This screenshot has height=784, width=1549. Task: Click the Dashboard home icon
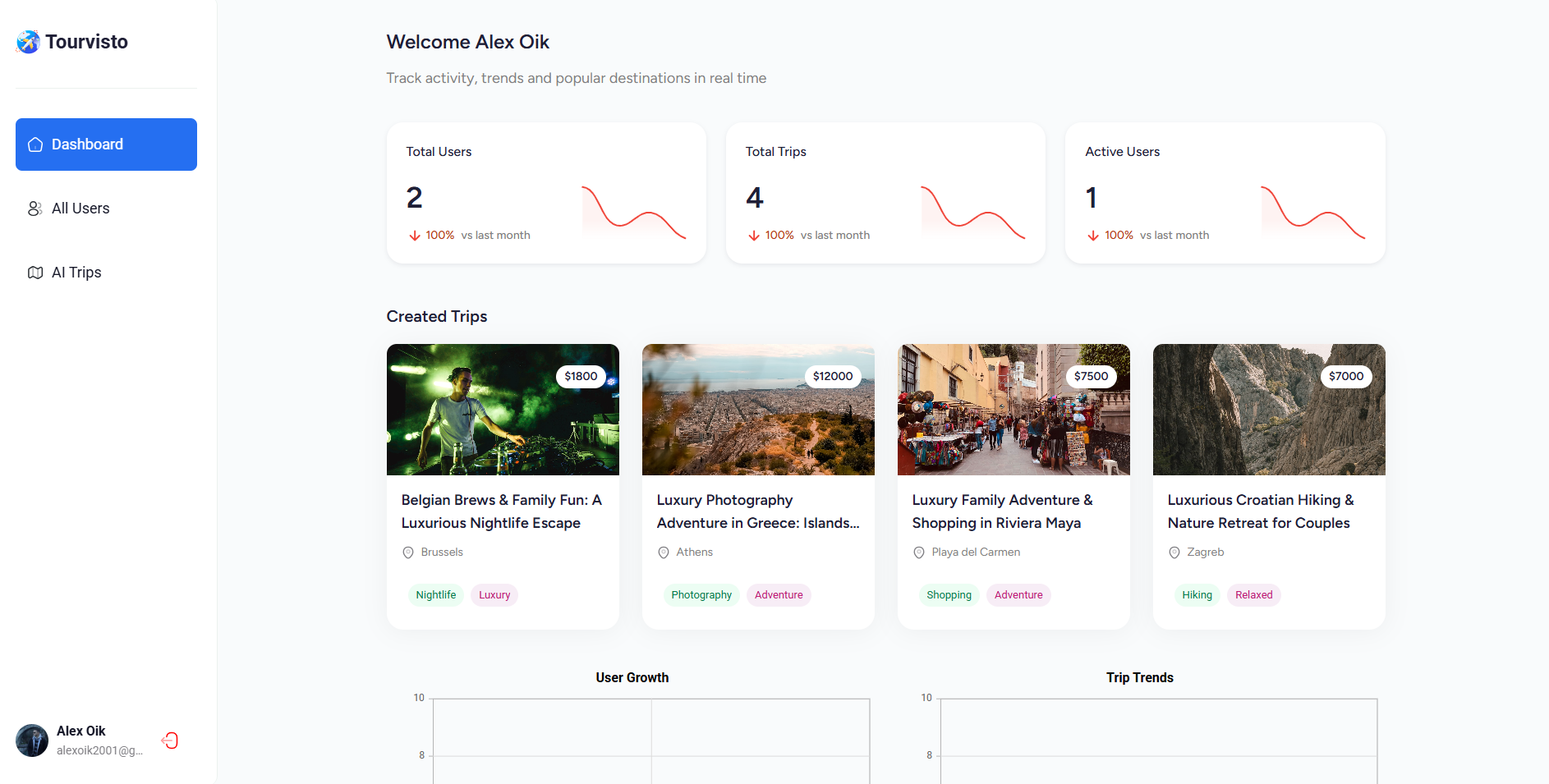click(35, 144)
